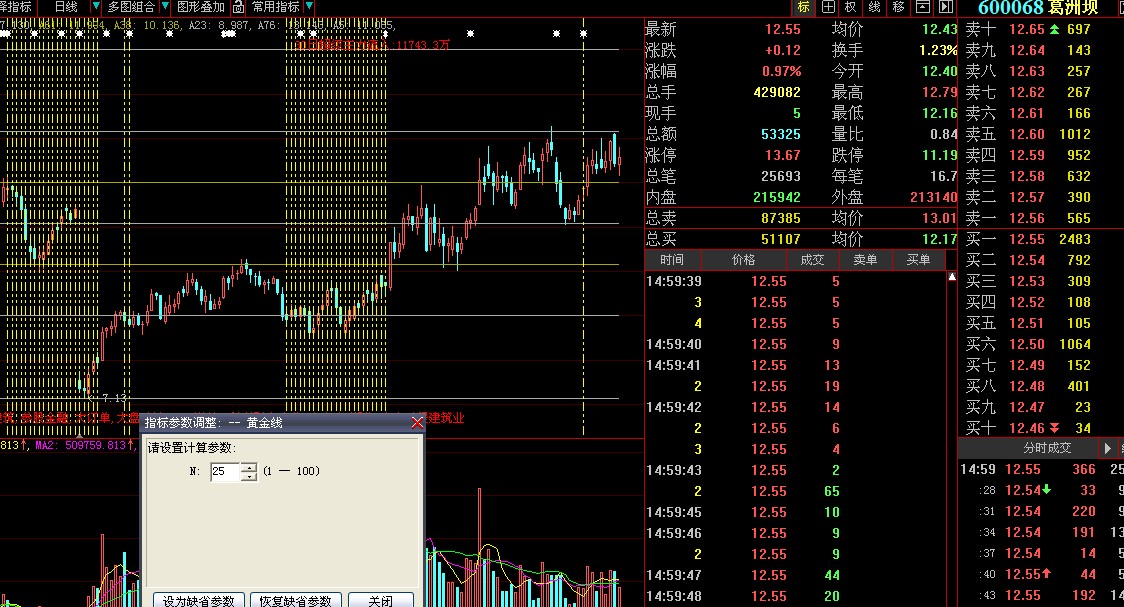Click the 恢复缺省参数 button
Screen dimensions: 1124x607
click(x=295, y=601)
